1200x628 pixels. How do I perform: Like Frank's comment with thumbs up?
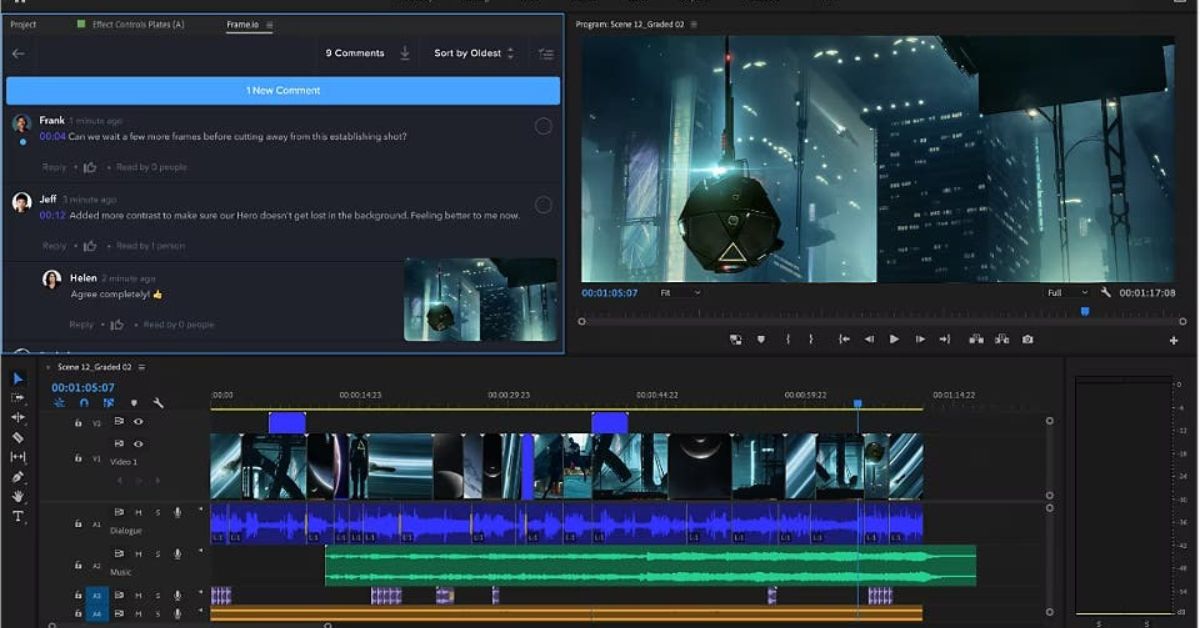pos(90,167)
